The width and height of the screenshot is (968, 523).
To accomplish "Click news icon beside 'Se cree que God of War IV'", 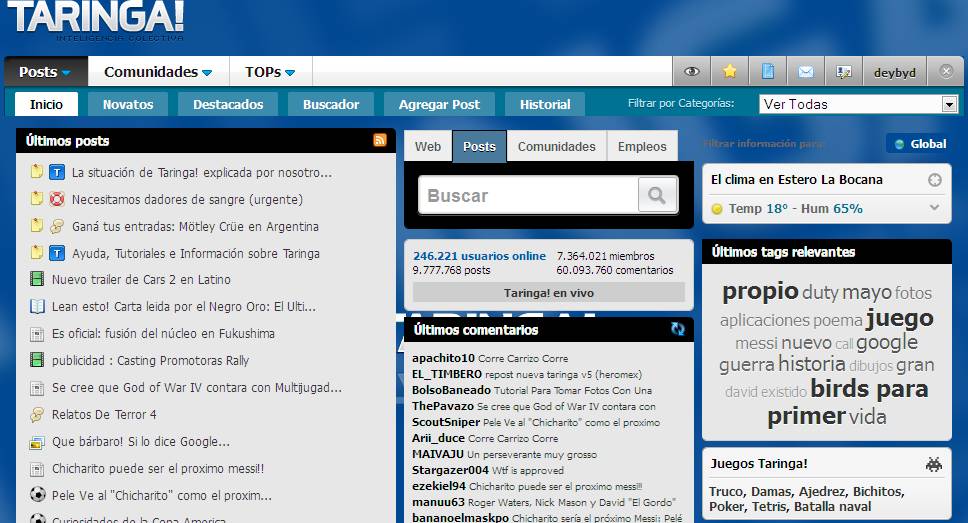I will point(37,388).
